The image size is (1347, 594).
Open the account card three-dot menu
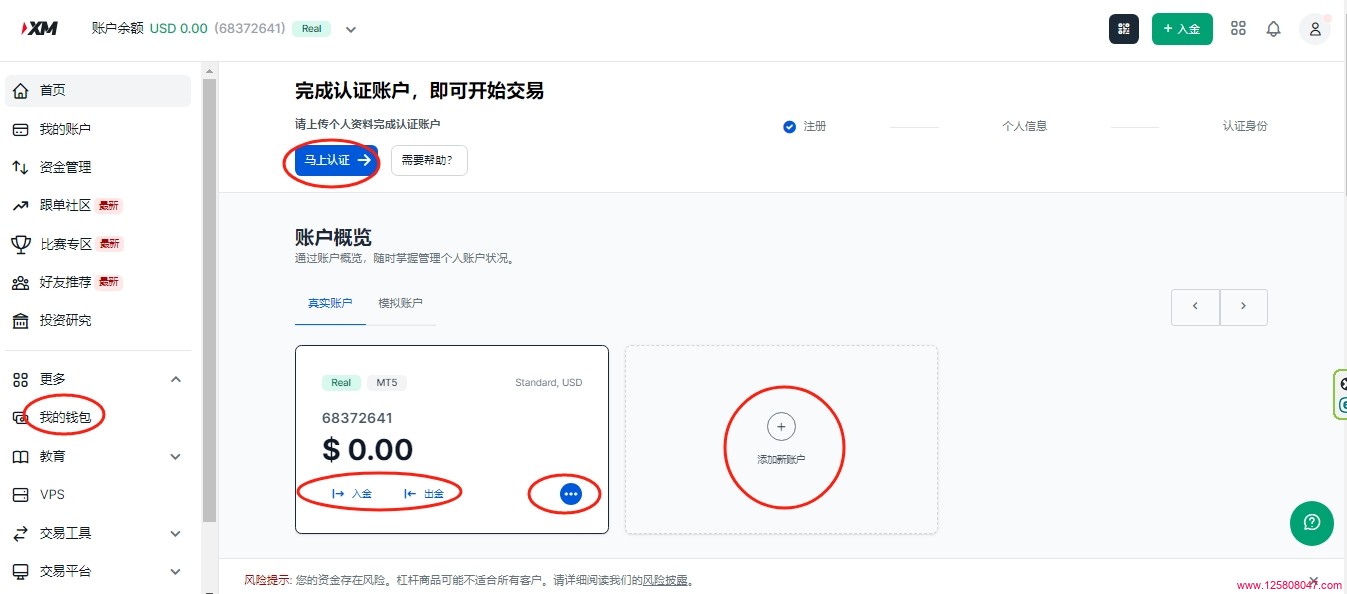coord(571,493)
